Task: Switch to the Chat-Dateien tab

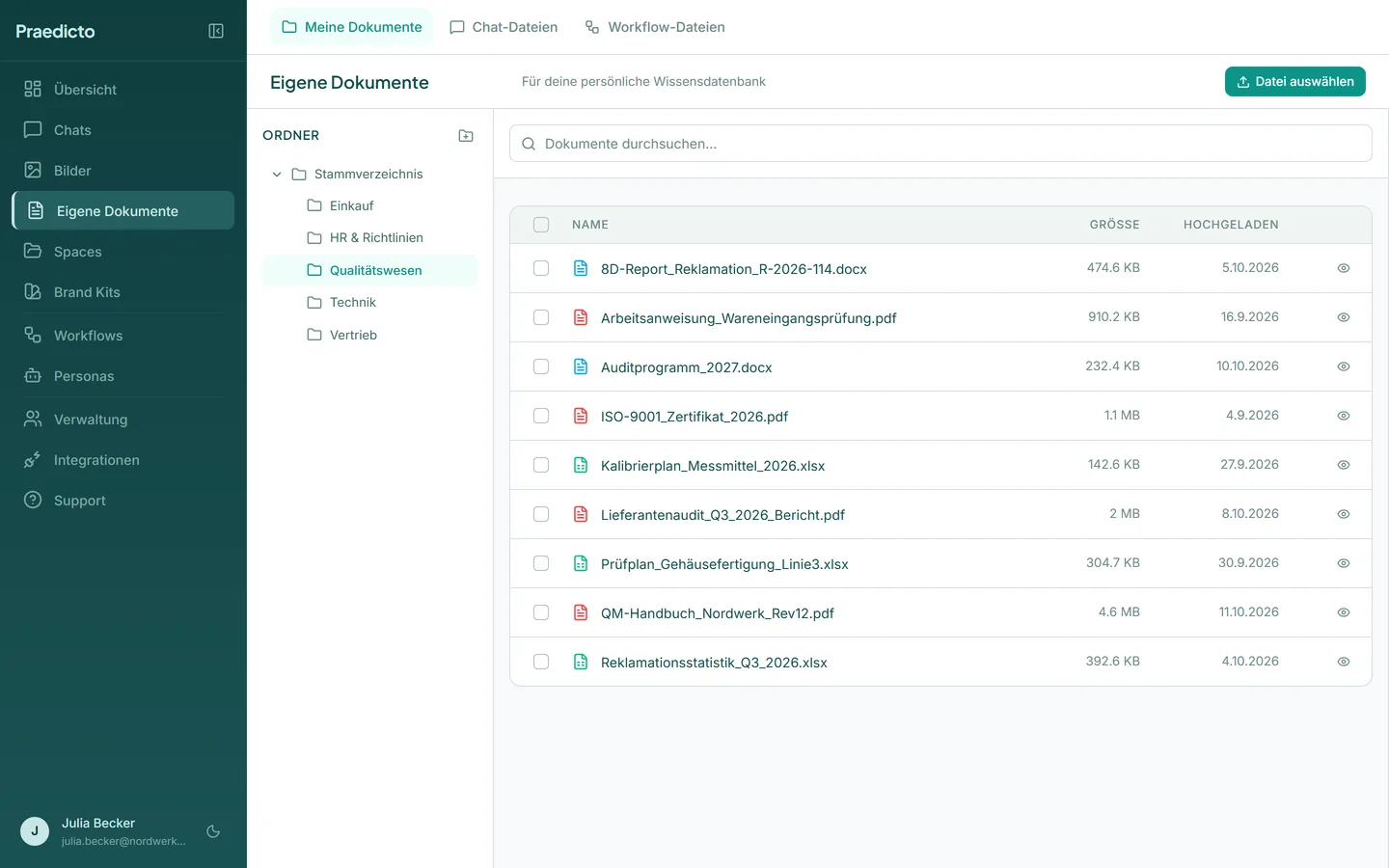Action: pos(504,27)
